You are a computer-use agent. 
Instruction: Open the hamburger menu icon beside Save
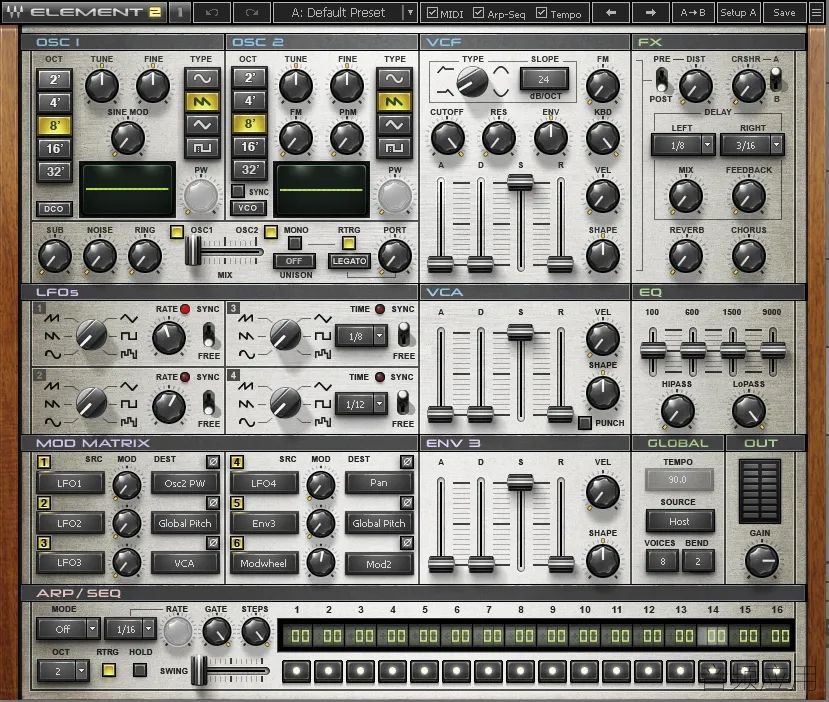click(x=816, y=13)
